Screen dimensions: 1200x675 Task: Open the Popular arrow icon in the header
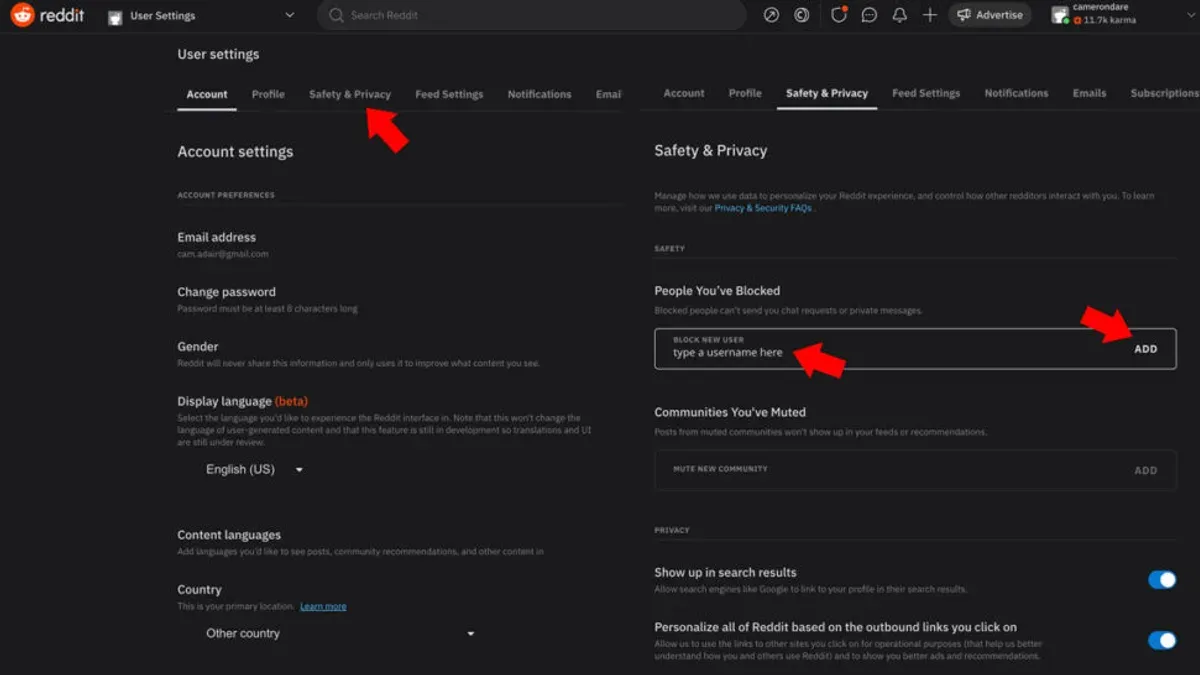click(x=771, y=15)
